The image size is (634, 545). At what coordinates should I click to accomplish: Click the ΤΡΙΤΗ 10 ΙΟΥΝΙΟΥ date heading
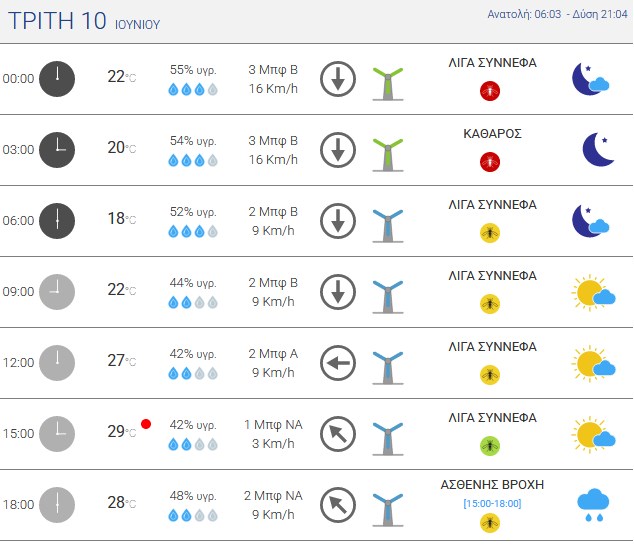(x=84, y=21)
